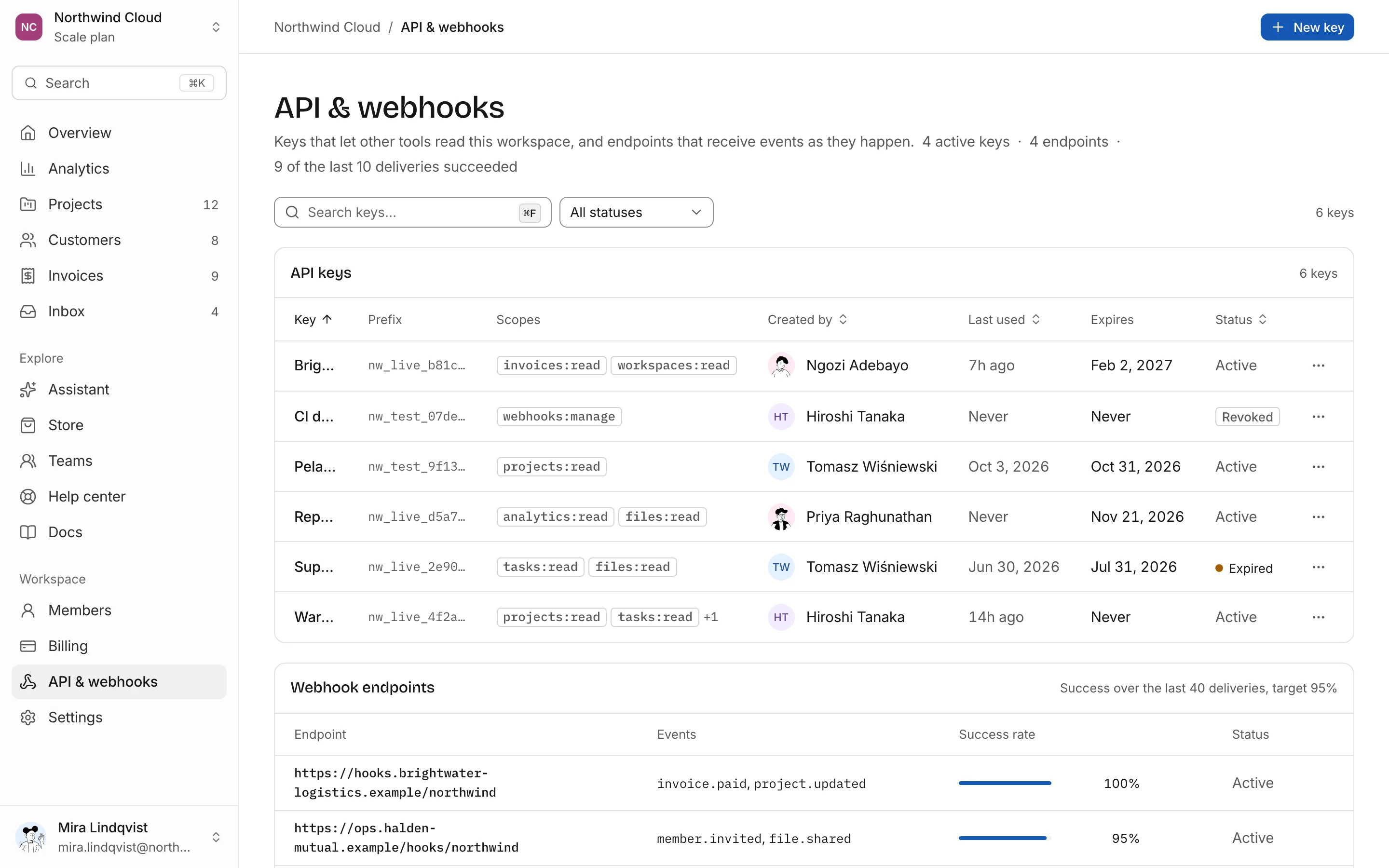Open actions menu for Pela... key
This screenshot has height=868, width=1389.
coord(1318,467)
